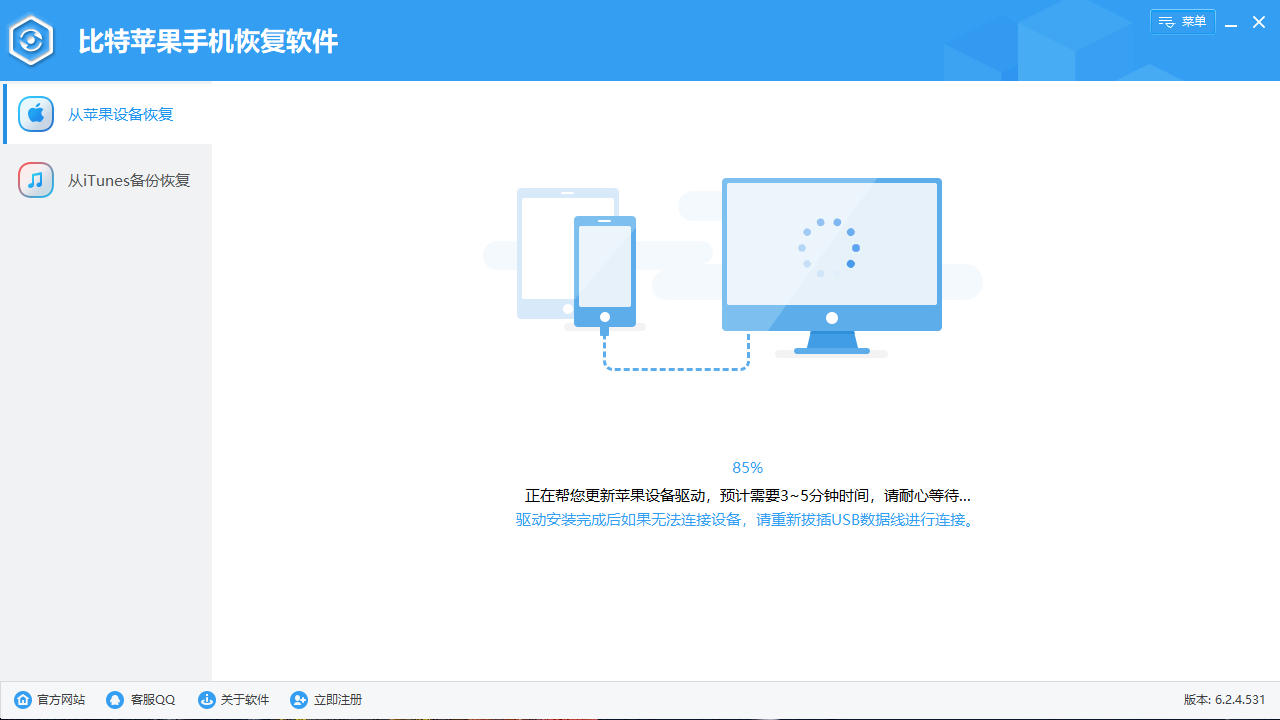The width and height of the screenshot is (1280, 720).
Task: Click the driver update status message
Action: click(747, 495)
